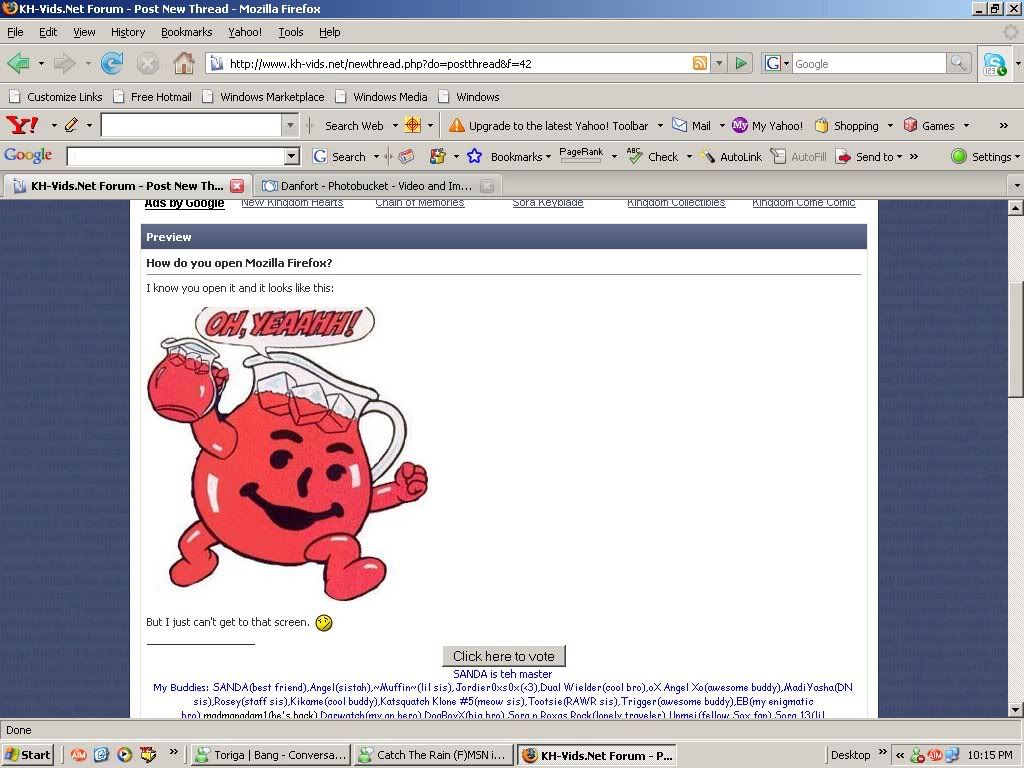Viewport: 1024px width, 768px height.
Task: Open the Home page icon
Action: [184, 63]
